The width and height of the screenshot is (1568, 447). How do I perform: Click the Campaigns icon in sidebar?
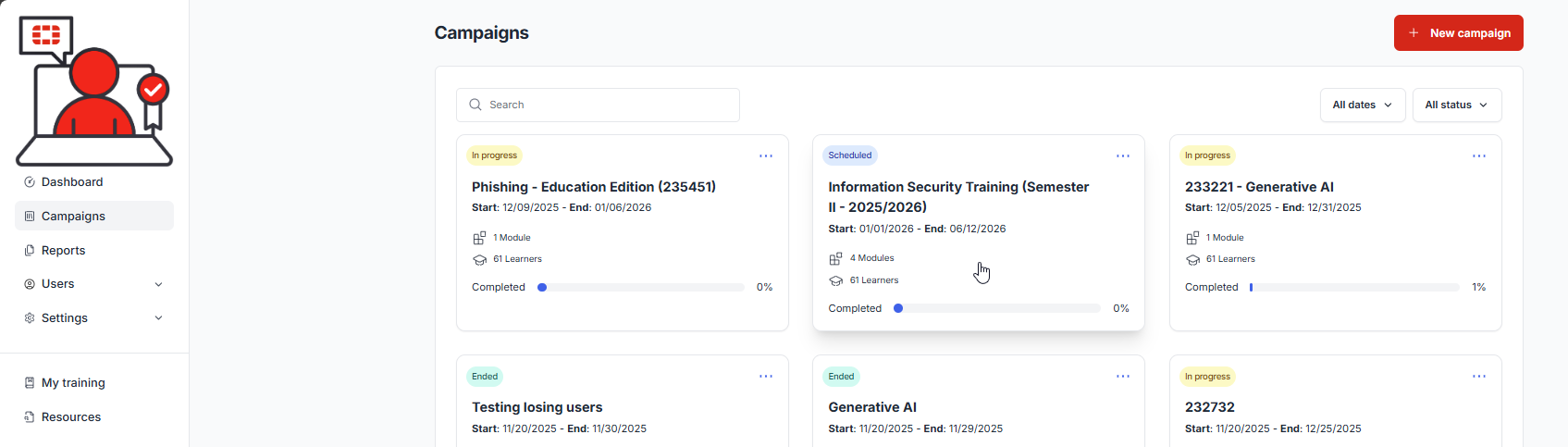30,216
